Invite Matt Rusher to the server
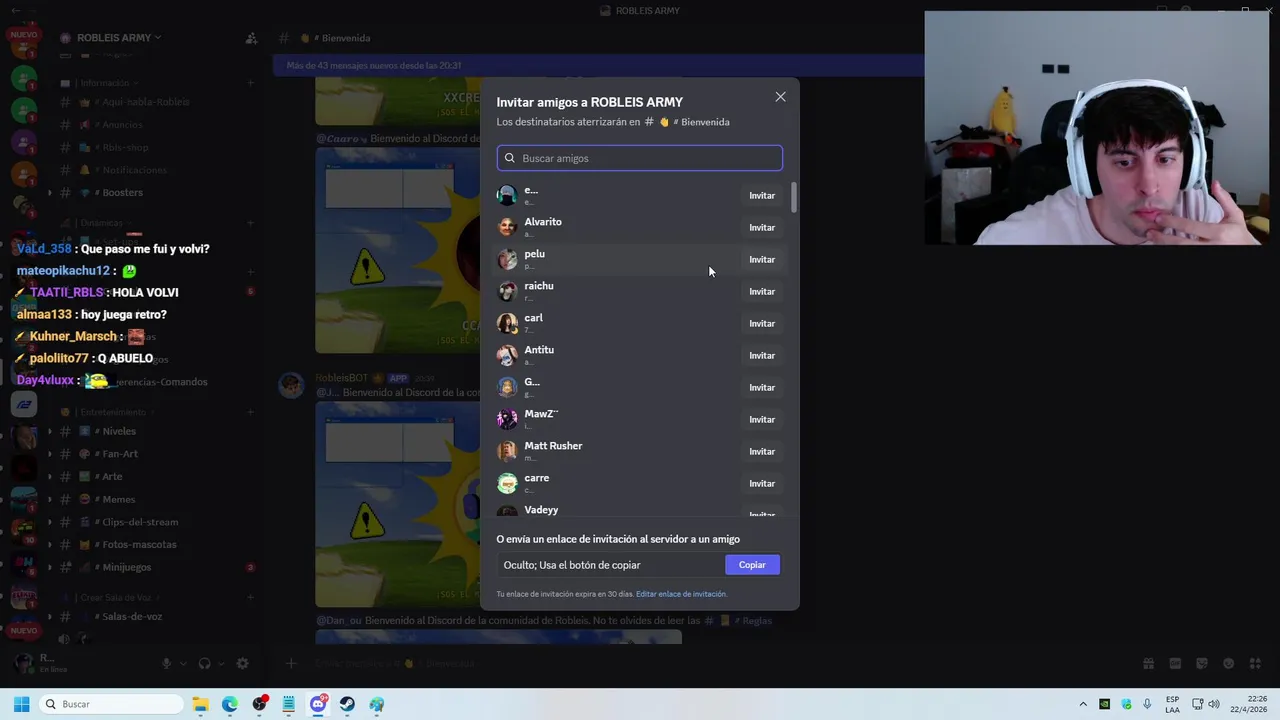Screen dimensions: 1280x720 click(762, 452)
